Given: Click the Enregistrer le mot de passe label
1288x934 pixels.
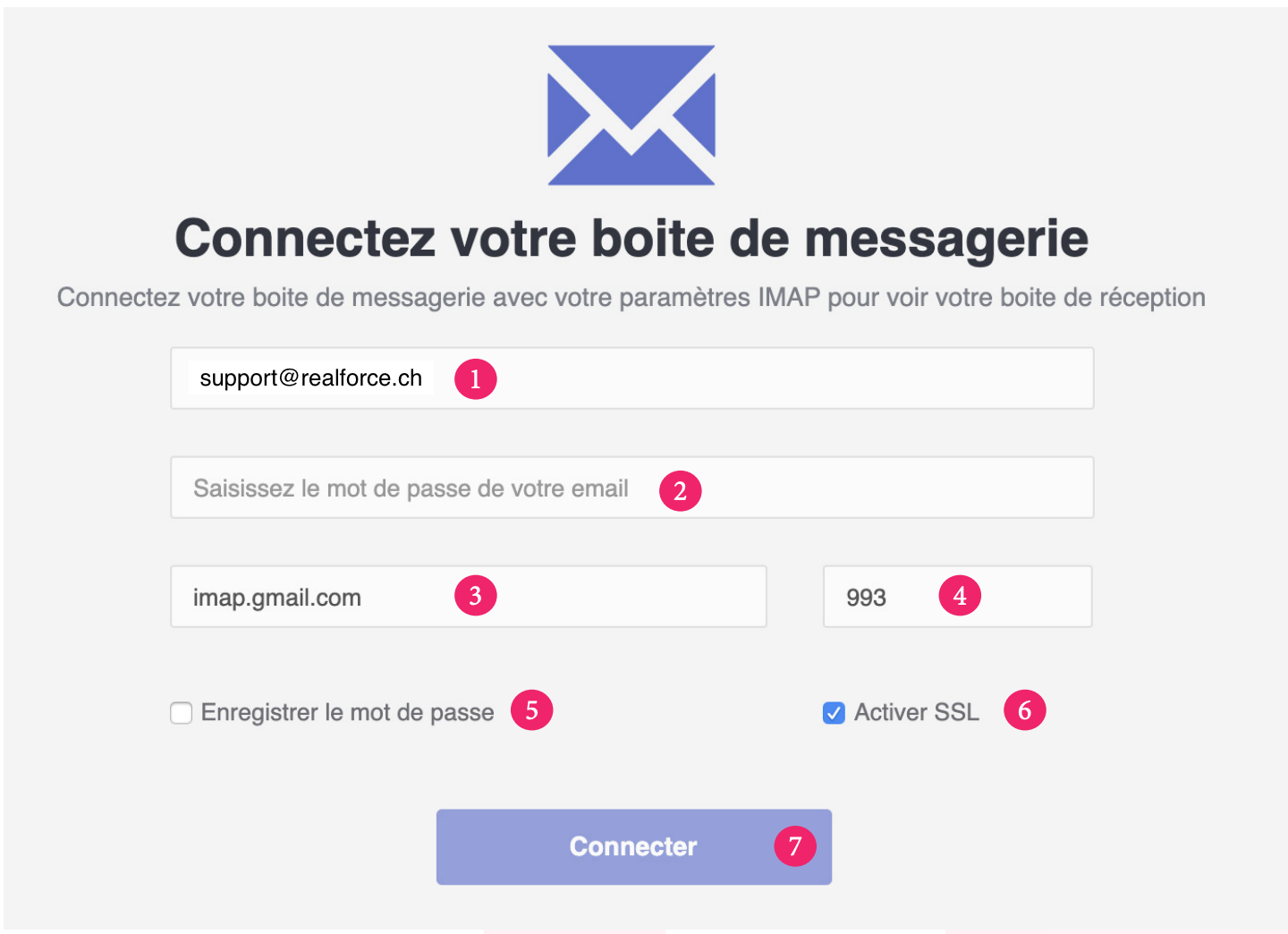Looking at the screenshot, I should point(347,712).
